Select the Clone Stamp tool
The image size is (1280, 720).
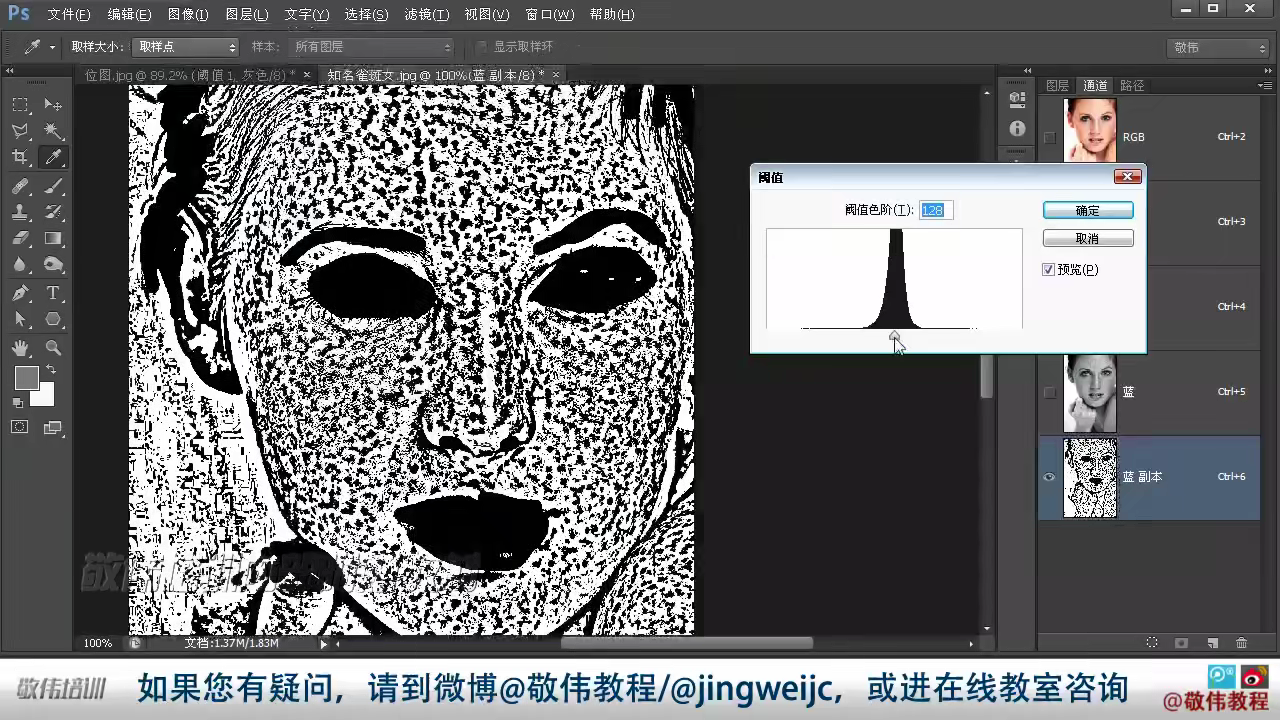coord(20,212)
